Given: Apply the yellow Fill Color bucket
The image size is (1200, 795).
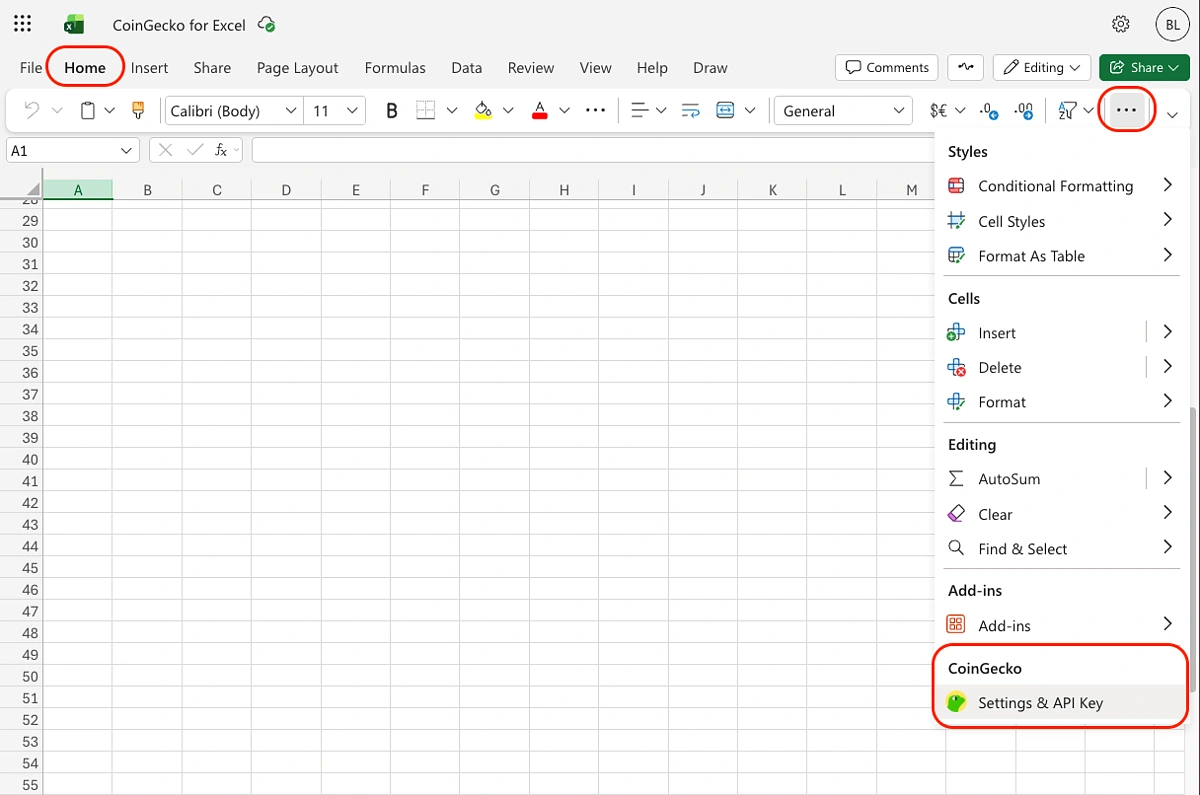Looking at the screenshot, I should pos(483,110).
